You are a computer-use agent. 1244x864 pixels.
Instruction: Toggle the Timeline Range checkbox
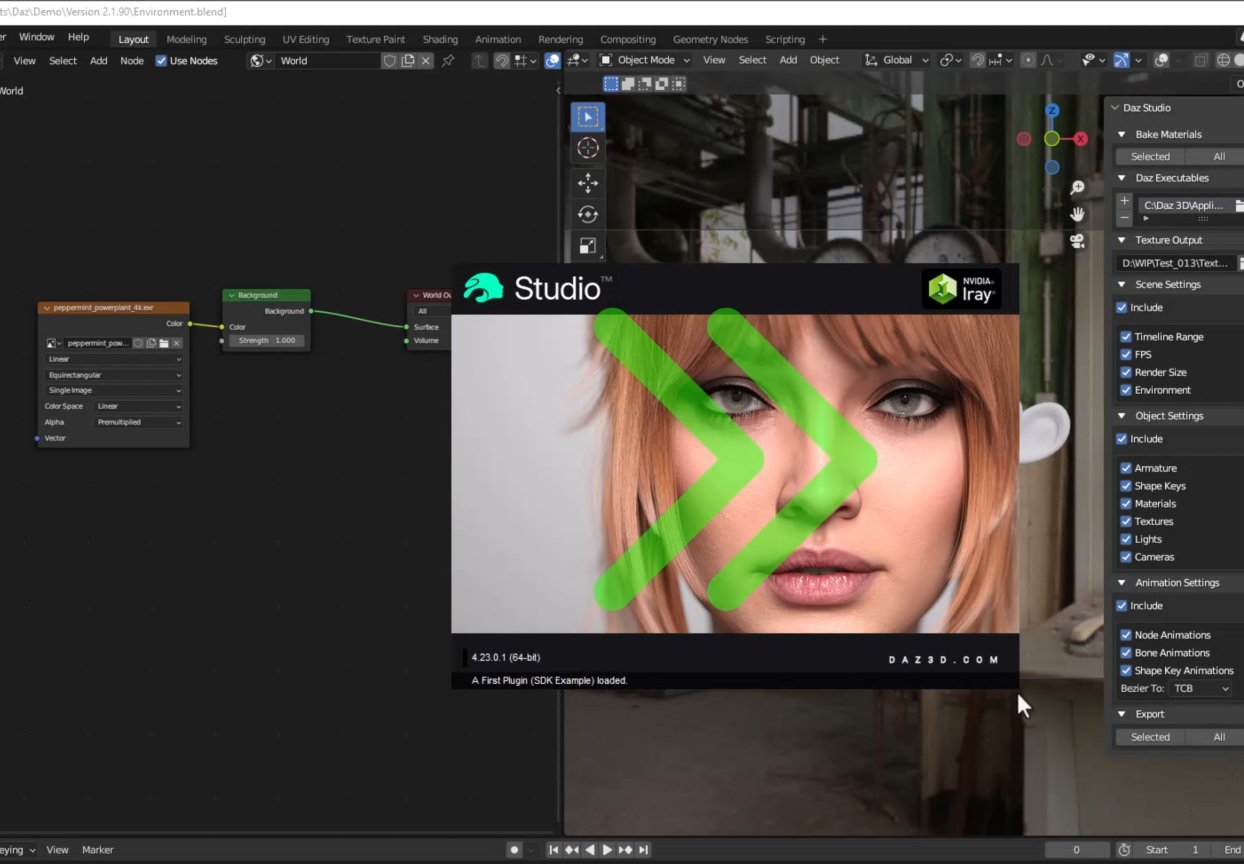pos(1126,337)
